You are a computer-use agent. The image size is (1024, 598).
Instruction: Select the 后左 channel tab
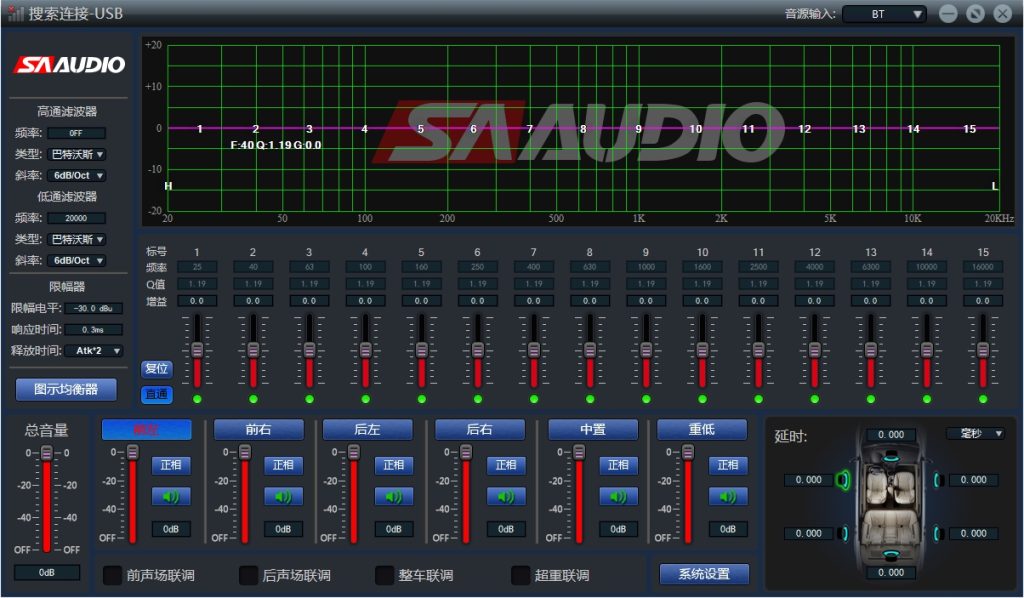coord(368,430)
